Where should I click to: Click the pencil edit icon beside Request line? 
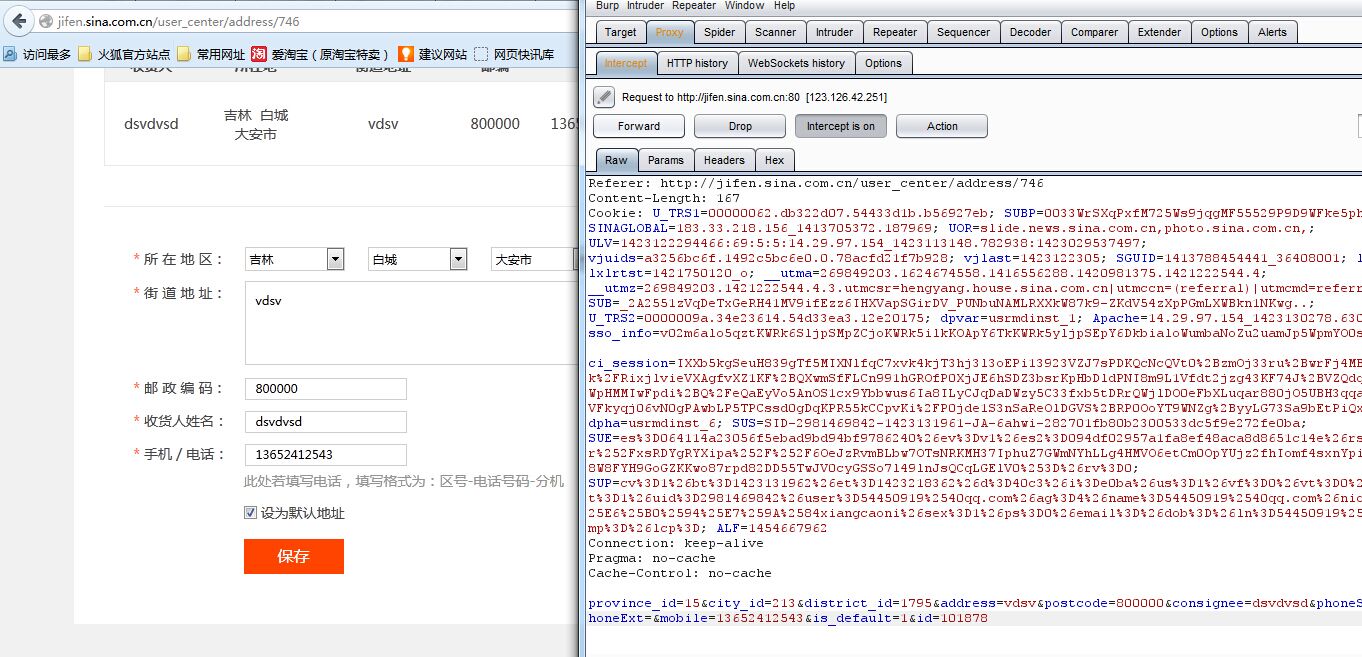(604, 97)
